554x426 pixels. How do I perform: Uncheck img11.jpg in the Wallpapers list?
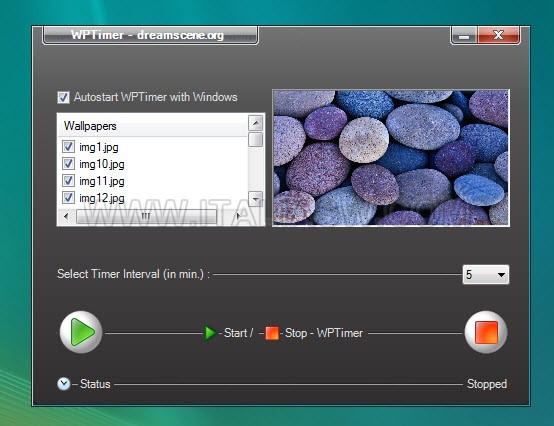click(68, 181)
